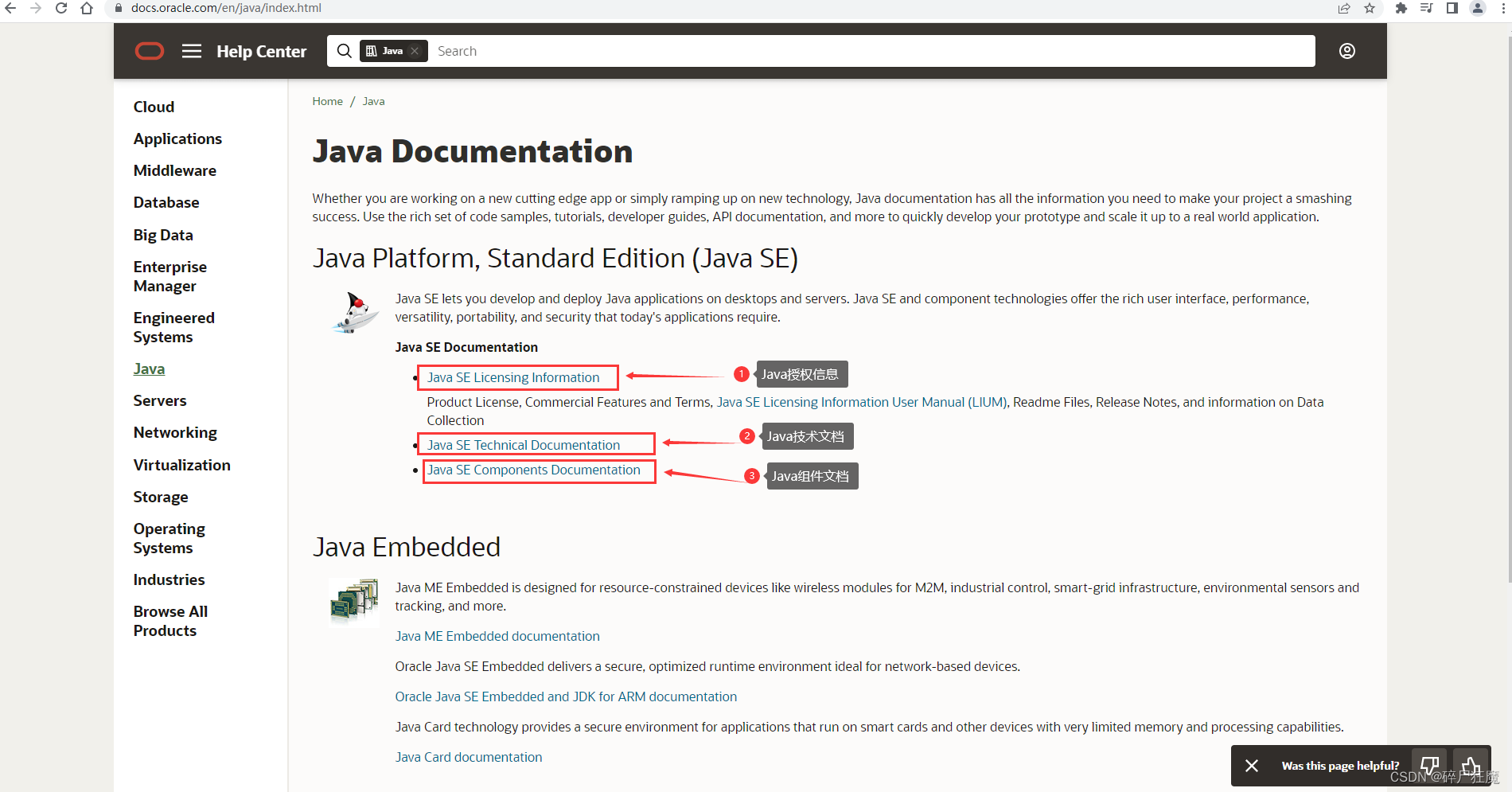Click the Duke Java mascot image
The image size is (1512, 792).
coord(355,313)
